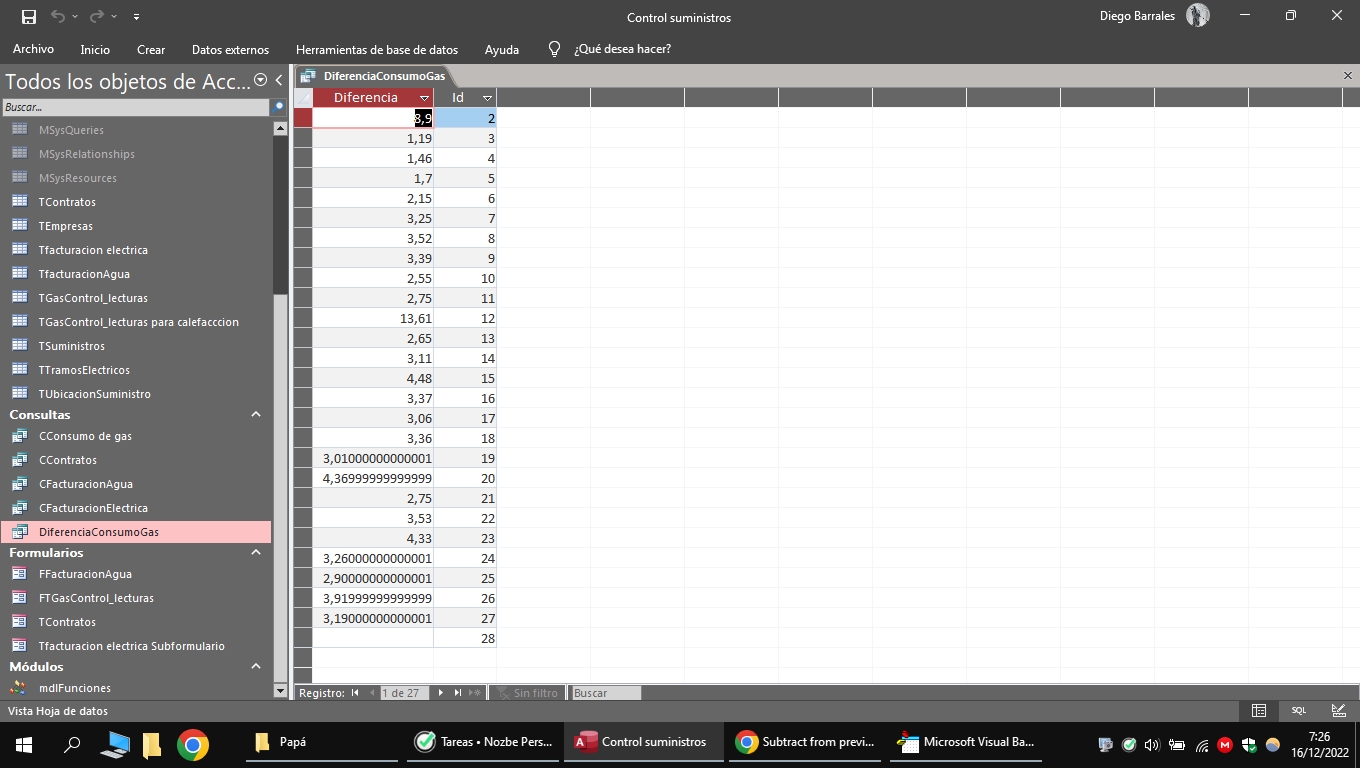The height and width of the screenshot is (768, 1360).
Task: Select the DiferenciaConsumoGas document tab
Action: (x=374, y=76)
